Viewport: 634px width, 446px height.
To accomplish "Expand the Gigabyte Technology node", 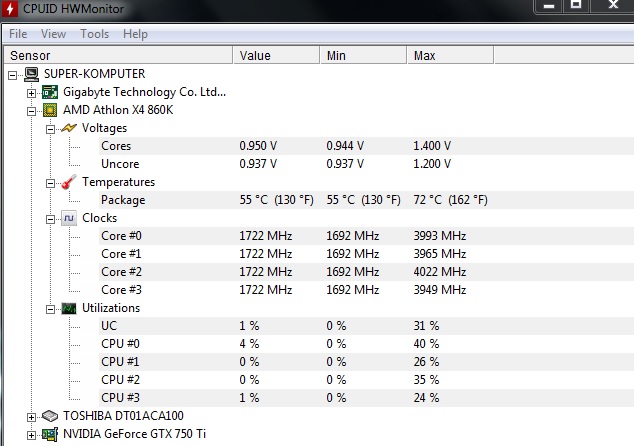I will point(32,93).
